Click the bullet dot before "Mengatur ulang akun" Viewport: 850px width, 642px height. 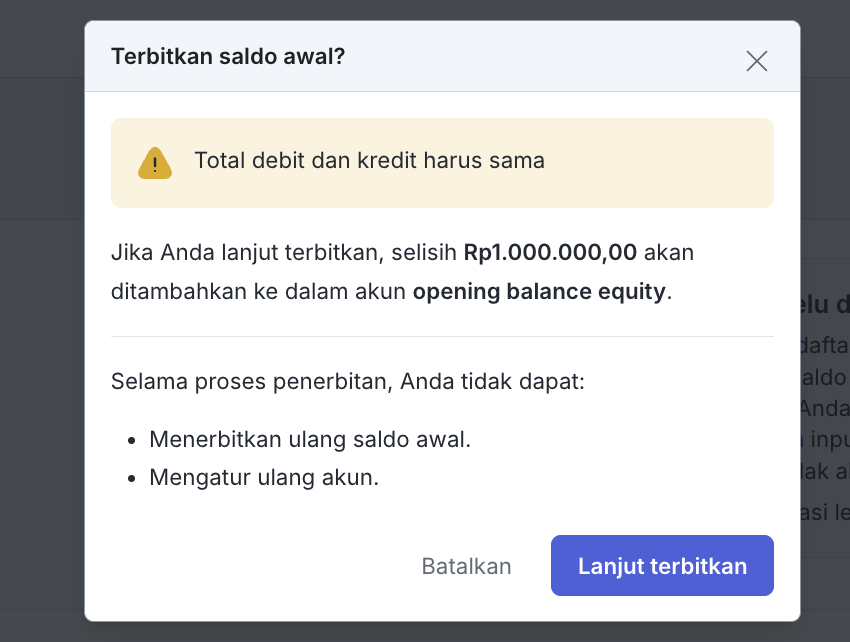coord(131,478)
